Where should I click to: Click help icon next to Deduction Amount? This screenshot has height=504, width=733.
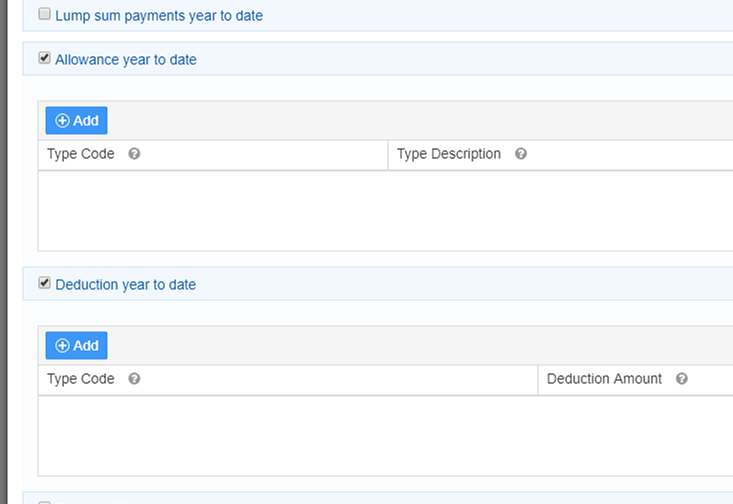682,379
